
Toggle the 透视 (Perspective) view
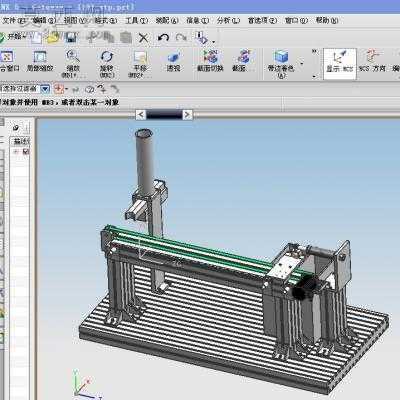[x=173, y=61]
